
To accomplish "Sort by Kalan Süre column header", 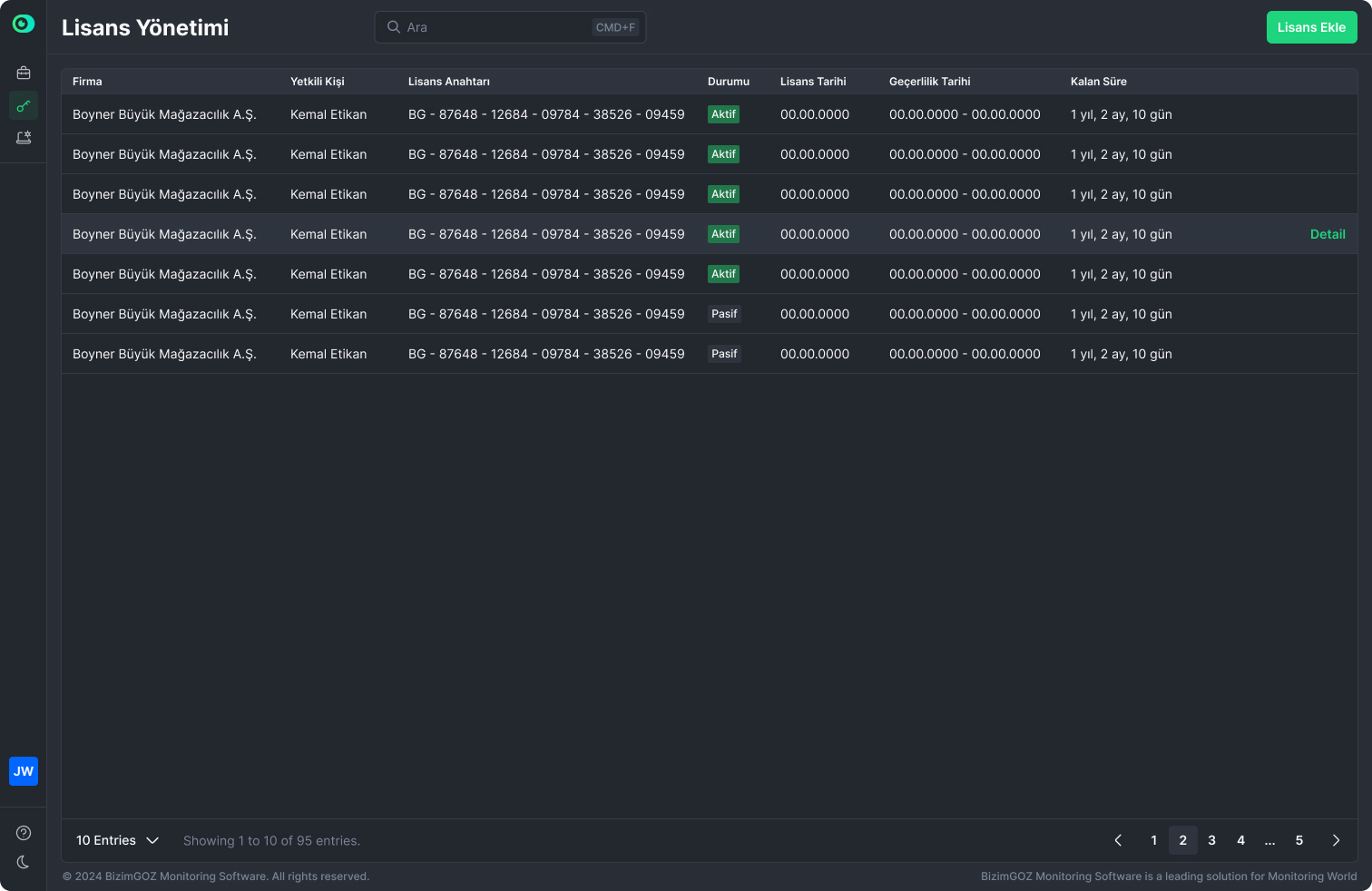I will click(1099, 82).
